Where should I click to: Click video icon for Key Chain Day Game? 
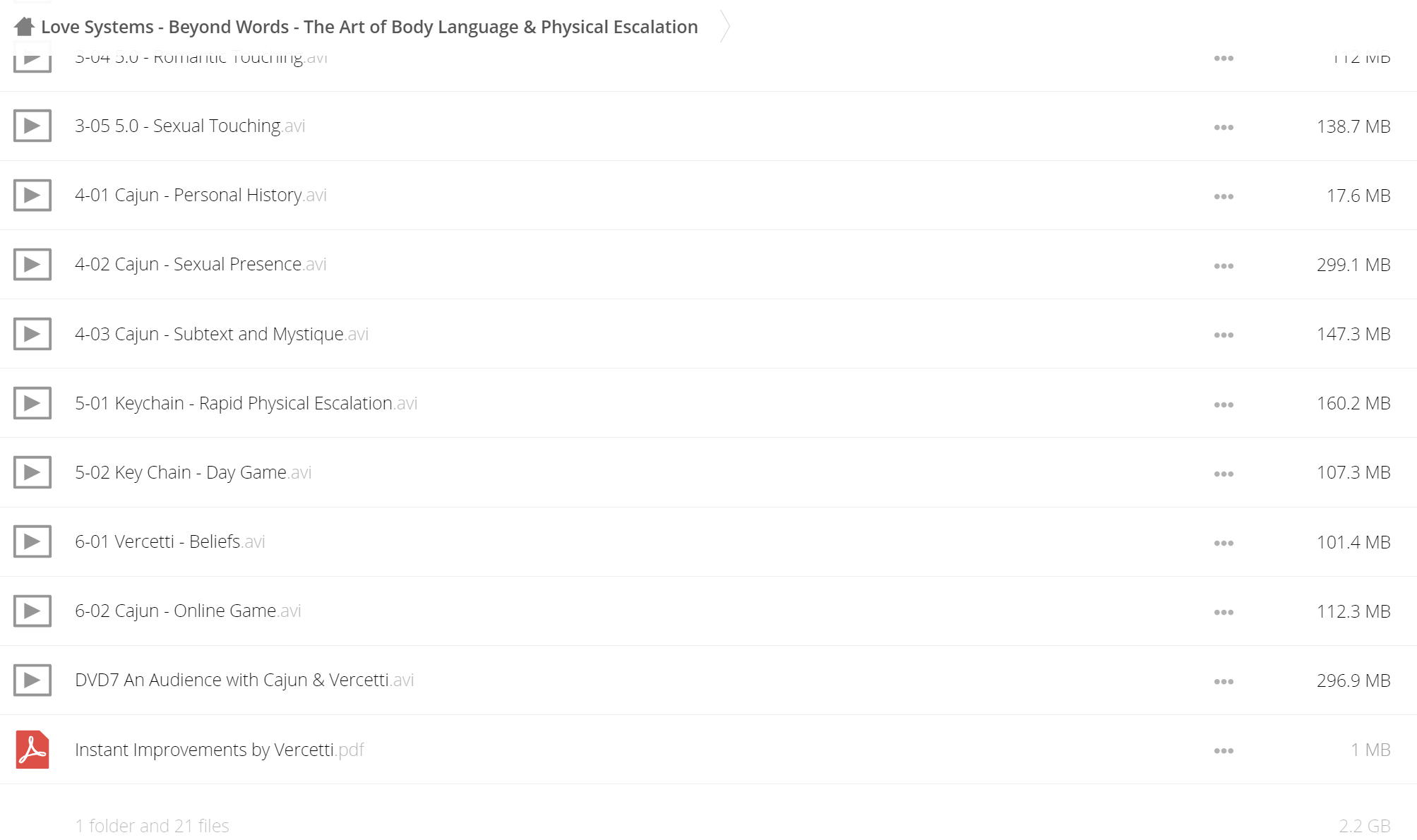[x=32, y=472]
